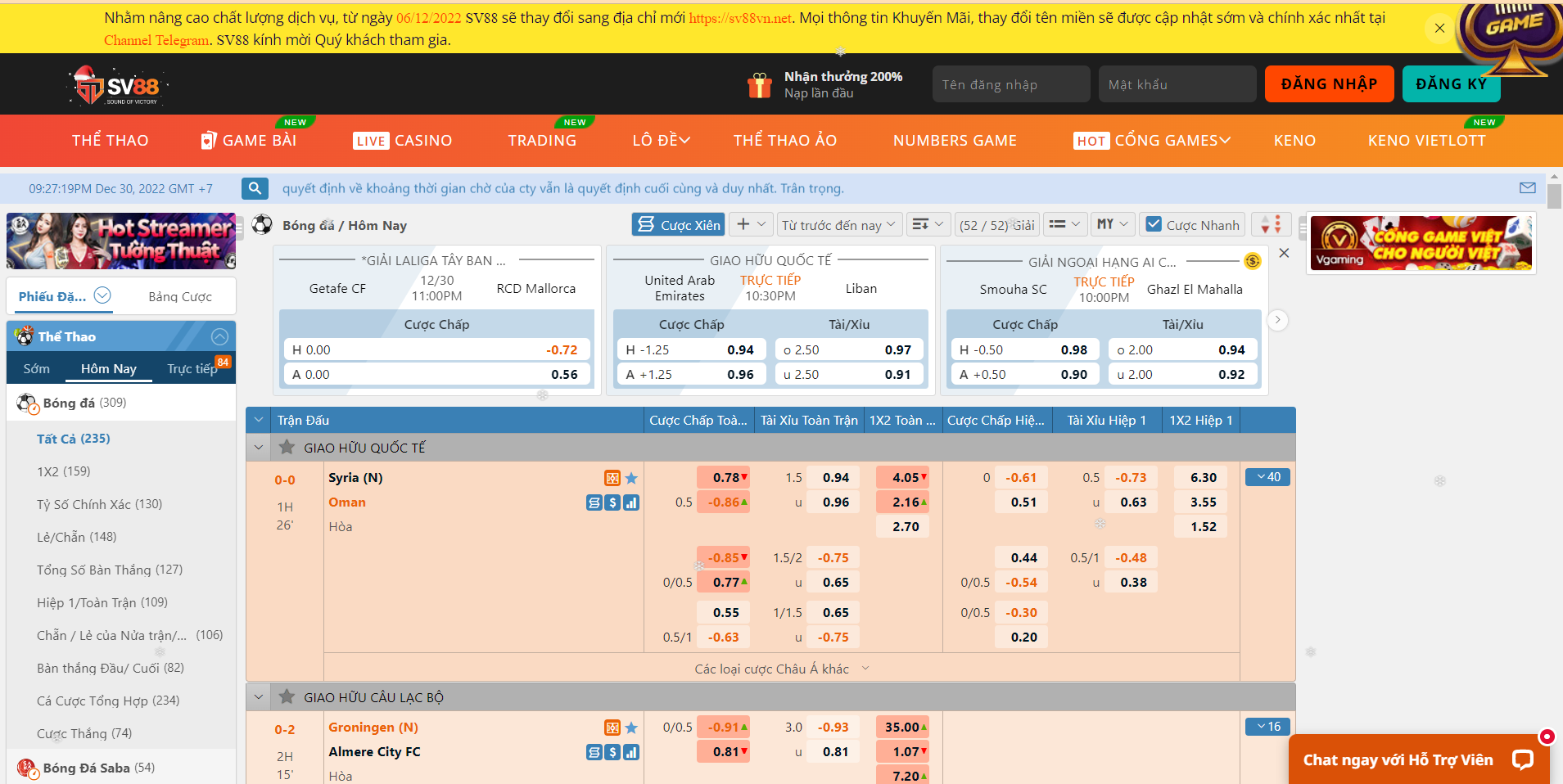Switch to Trực tiếp live tab
1563x784 pixels.
click(x=192, y=368)
